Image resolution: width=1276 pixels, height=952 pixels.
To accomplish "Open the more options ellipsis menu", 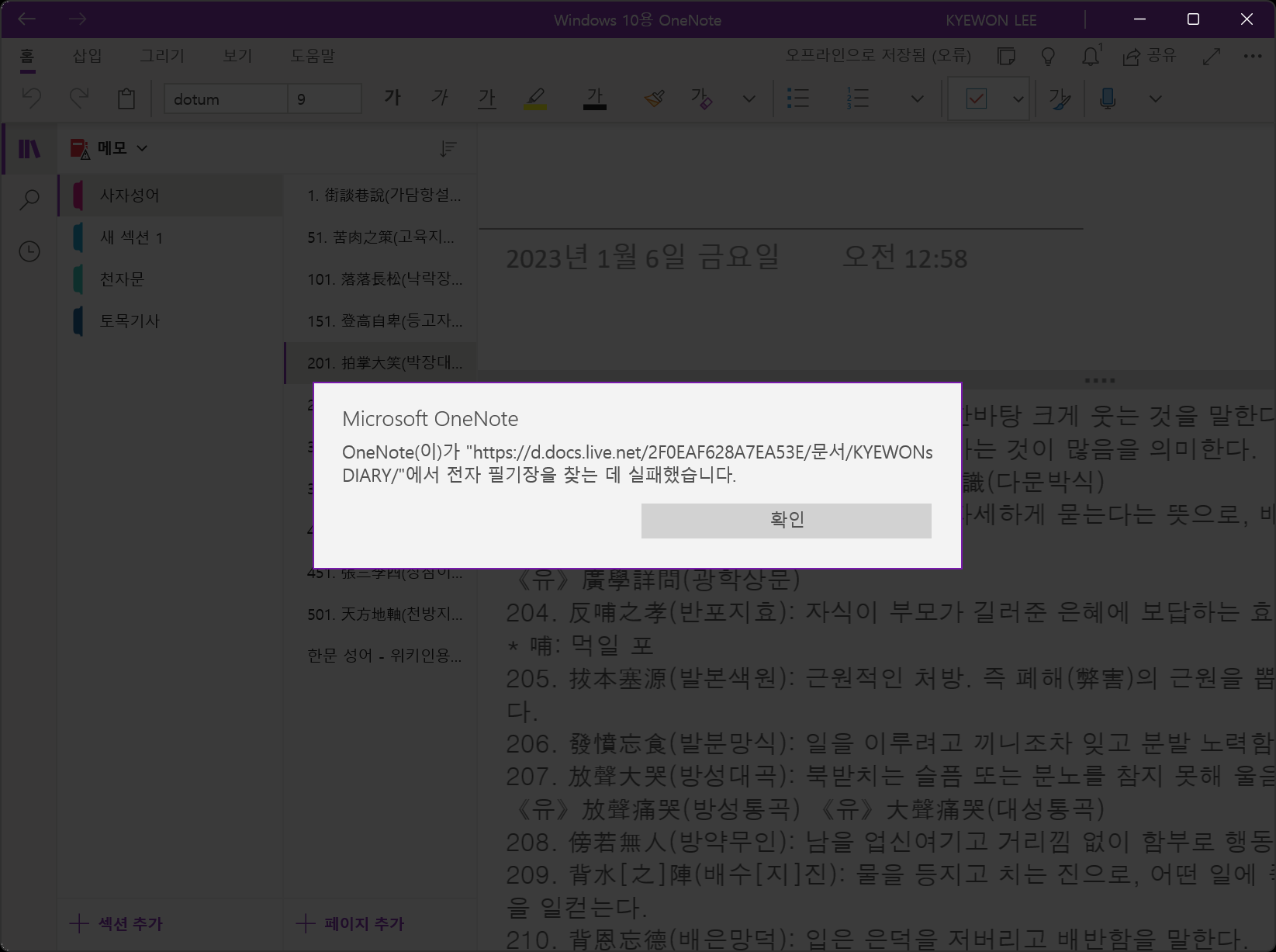I will click(1252, 56).
